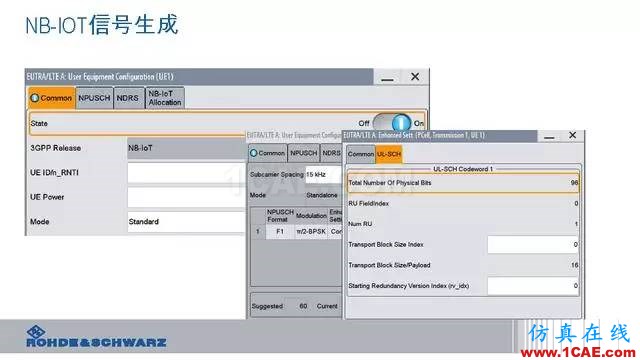Open the NDRS tab in UE1 window

[x=128, y=98]
